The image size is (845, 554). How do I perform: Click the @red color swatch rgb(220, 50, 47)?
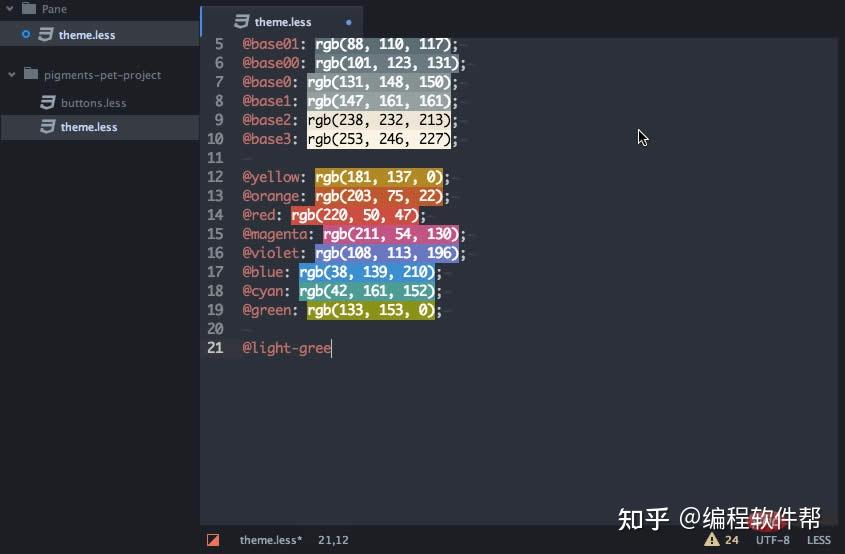point(355,215)
